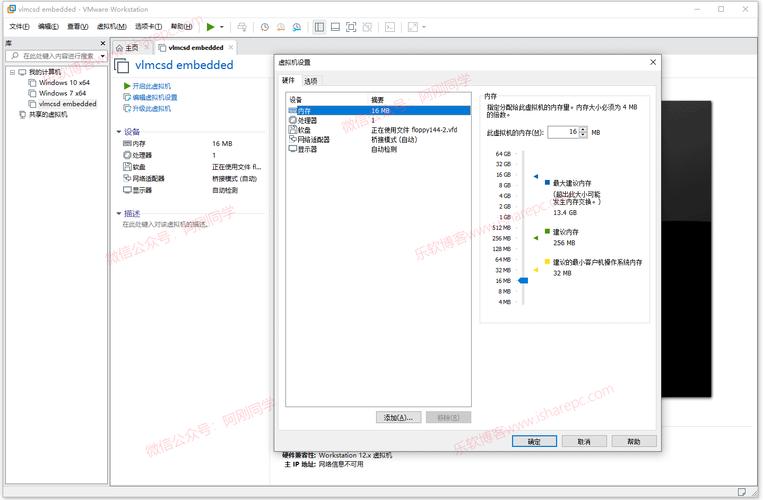Click the Add button in settings dialog
The width and height of the screenshot is (763, 500).
tap(398, 417)
